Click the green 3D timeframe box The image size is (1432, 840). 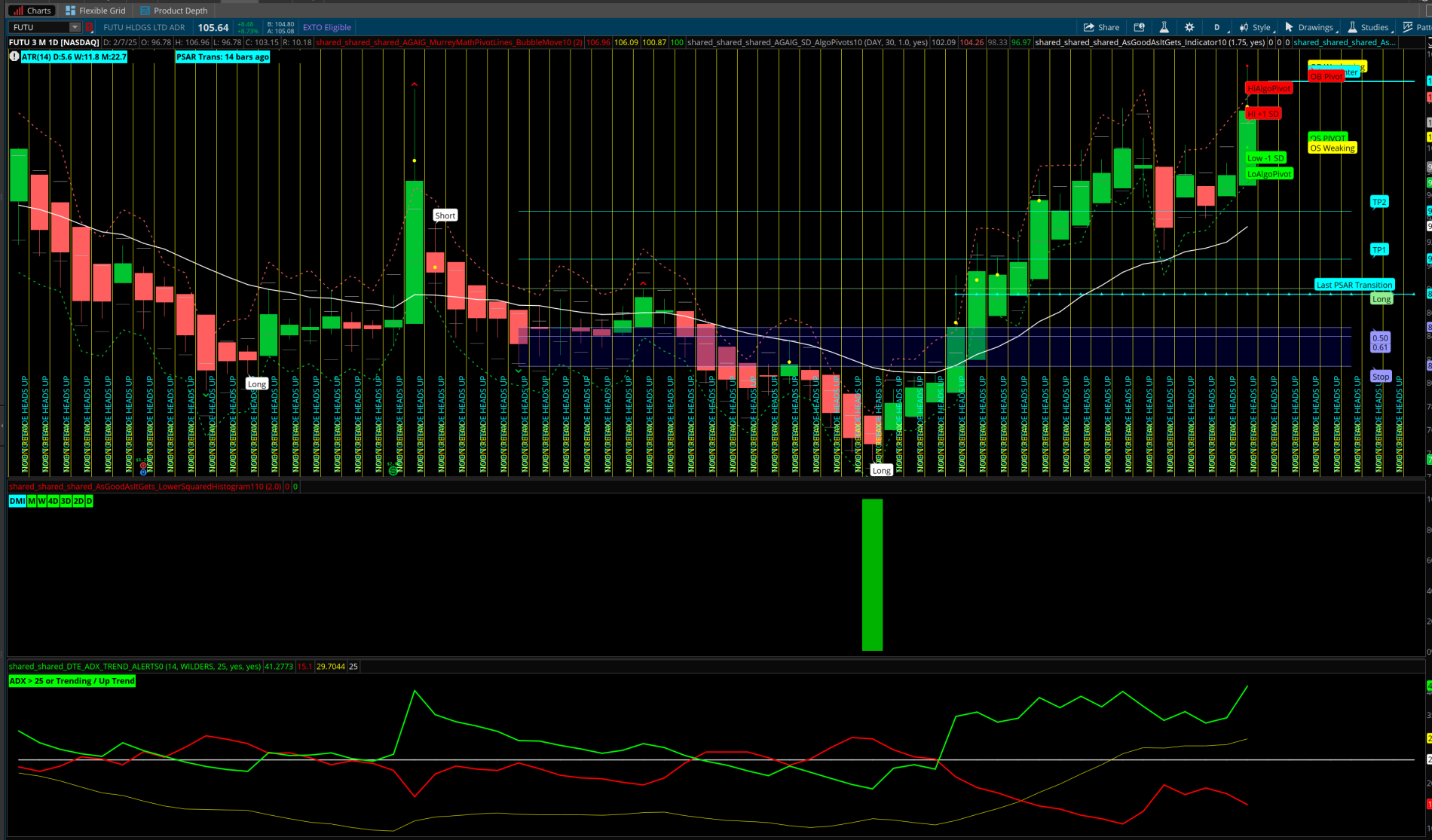click(x=66, y=501)
